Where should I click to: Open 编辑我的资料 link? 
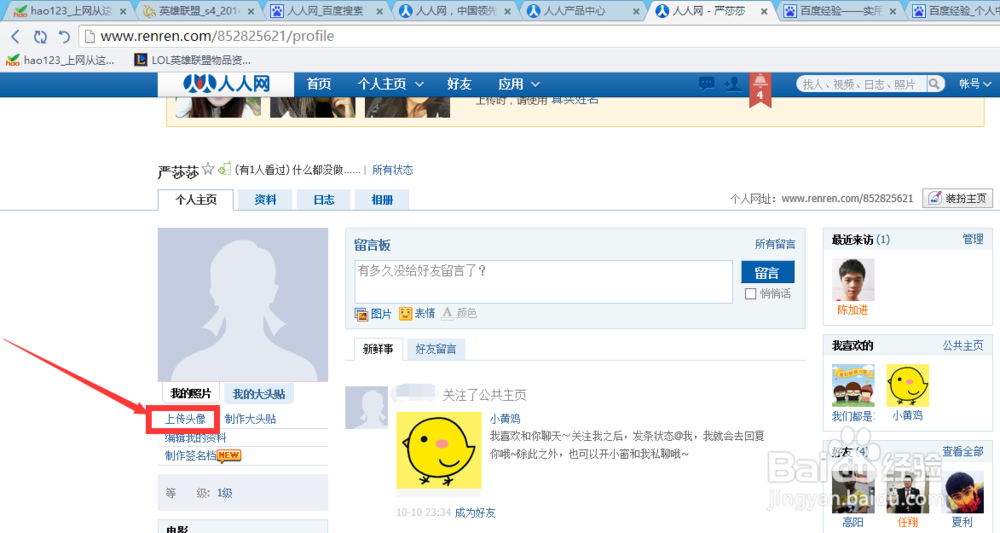point(195,437)
